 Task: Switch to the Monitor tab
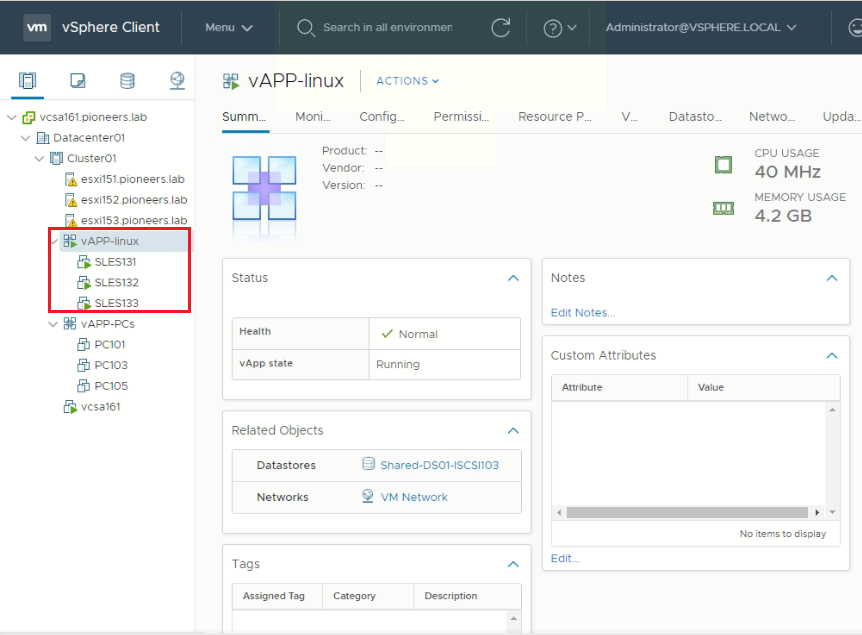[313, 117]
